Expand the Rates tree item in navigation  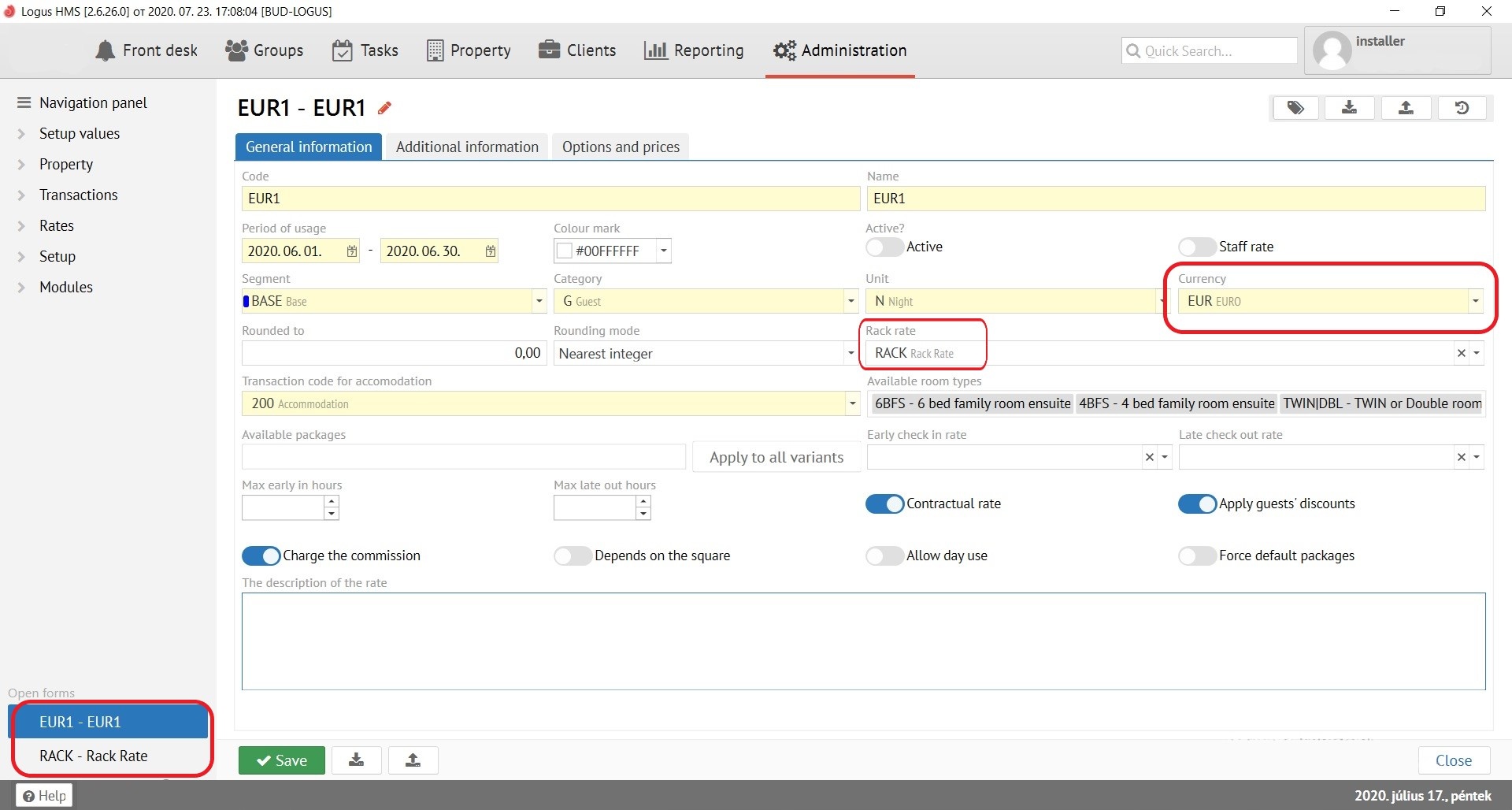point(22,226)
